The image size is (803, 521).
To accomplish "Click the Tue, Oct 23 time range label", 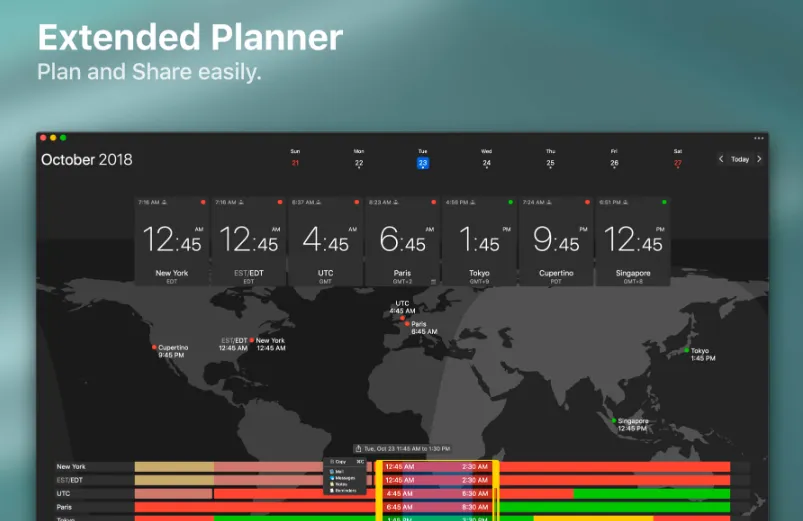I will (x=407, y=449).
